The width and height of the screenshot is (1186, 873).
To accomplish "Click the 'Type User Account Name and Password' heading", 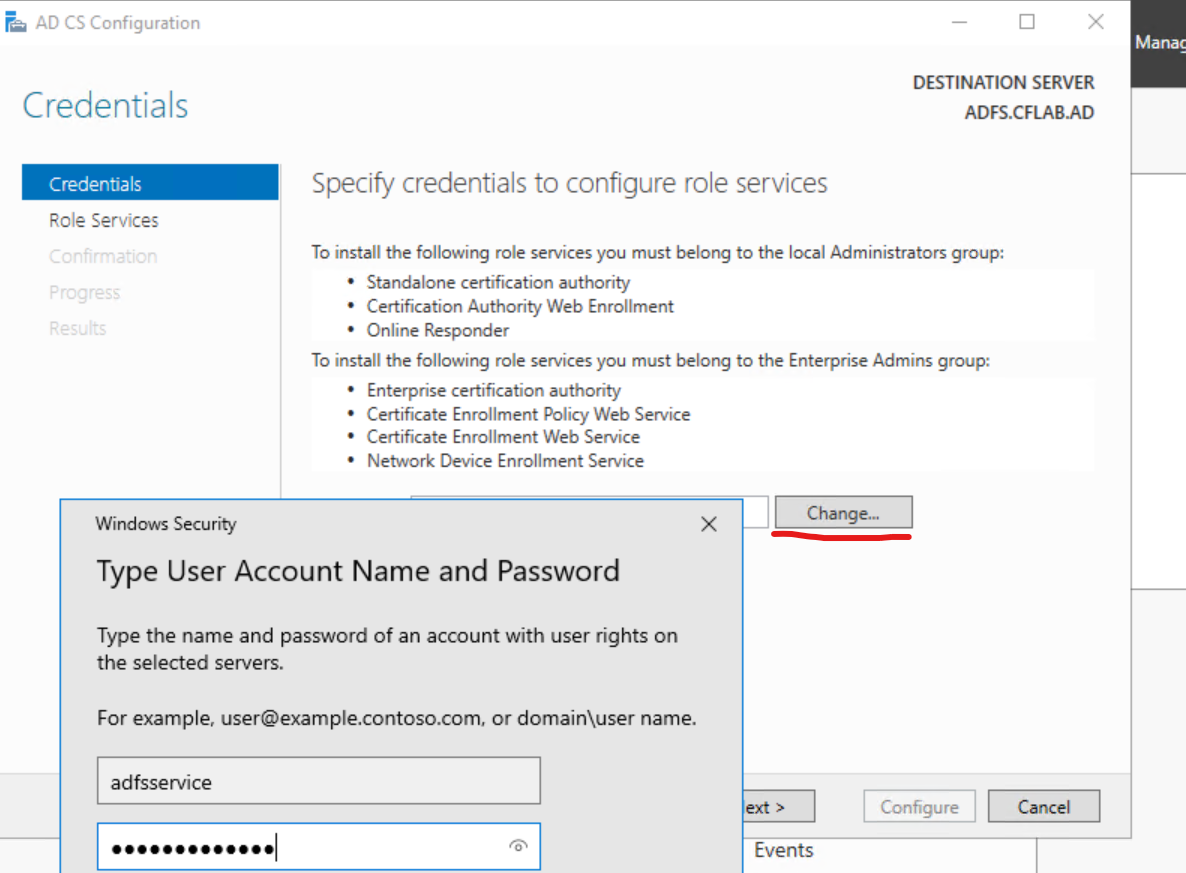I will tap(359, 571).
